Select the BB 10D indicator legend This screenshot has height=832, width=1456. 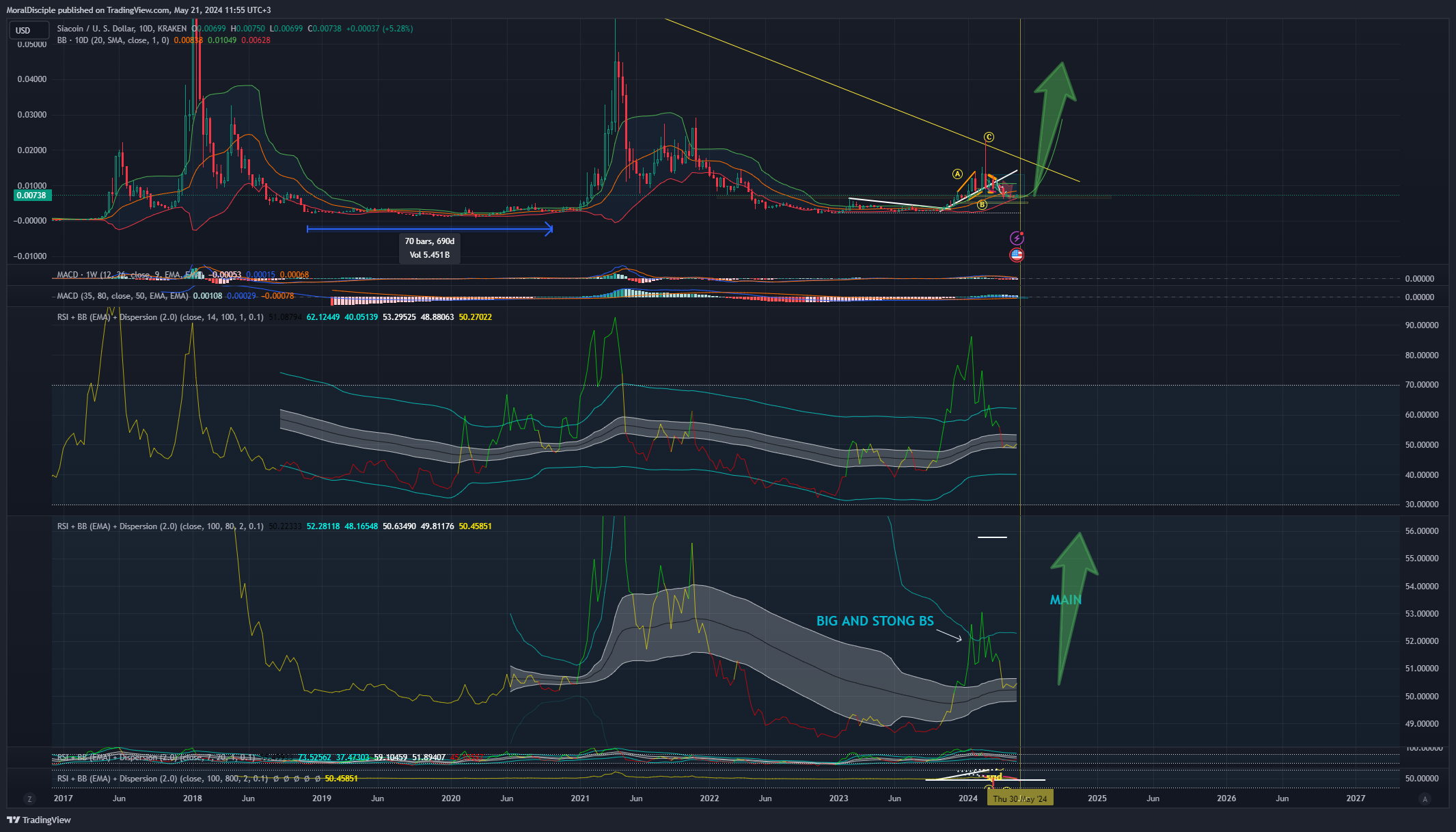tap(113, 40)
